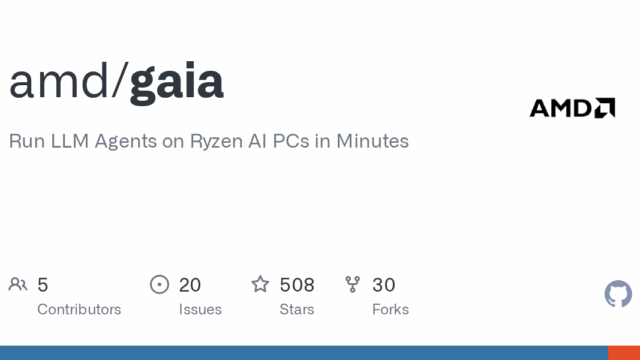
Task: Click the 5 contributors count
Action: (43, 285)
